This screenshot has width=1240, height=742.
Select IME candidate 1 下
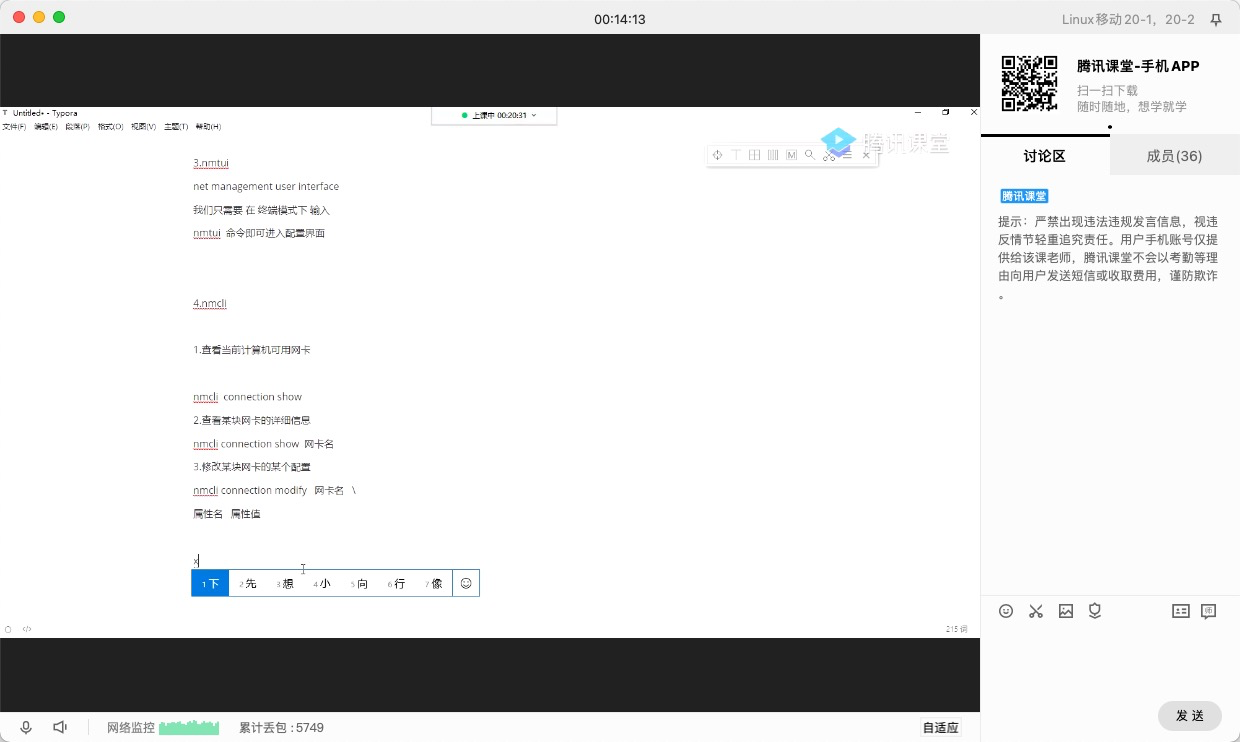coord(210,583)
